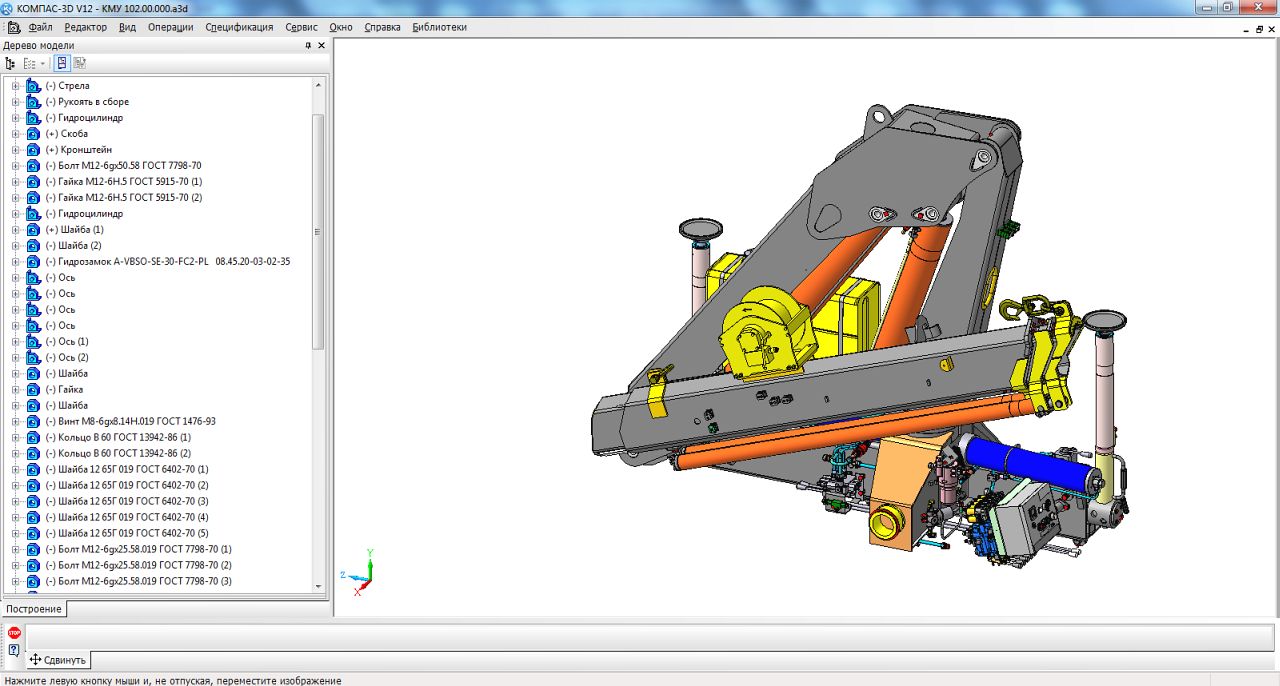Pin the Дерево модели panel
This screenshot has width=1280, height=686.
[x=308, y=45]
